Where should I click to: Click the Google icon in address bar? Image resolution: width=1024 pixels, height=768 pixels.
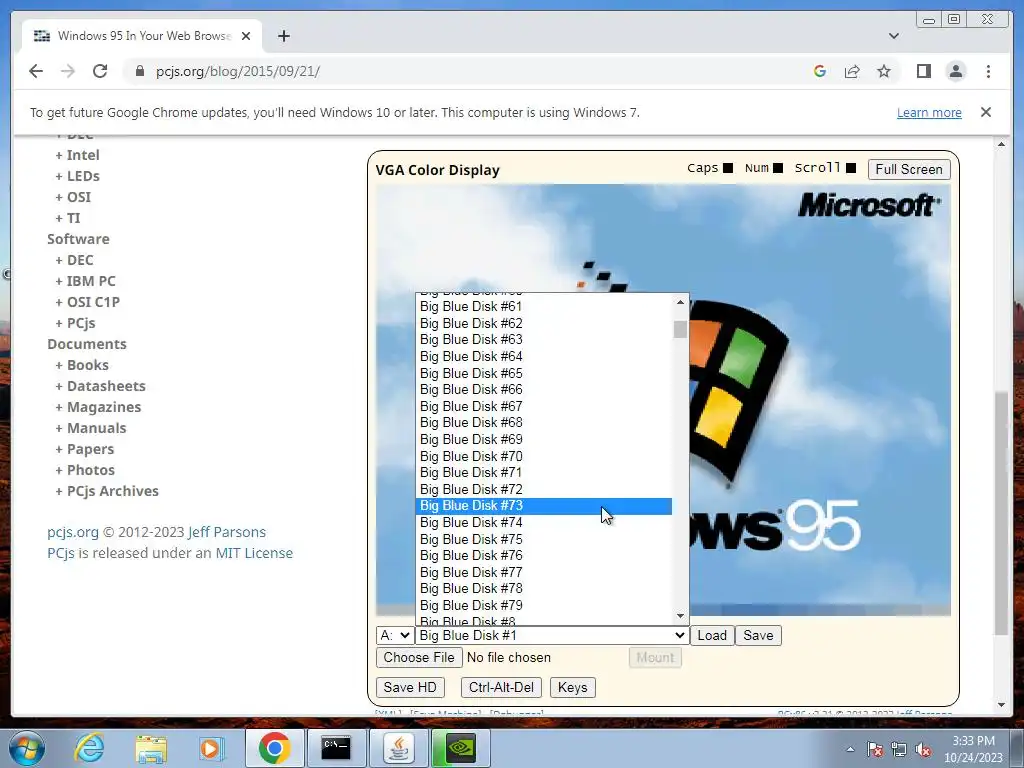820,71
